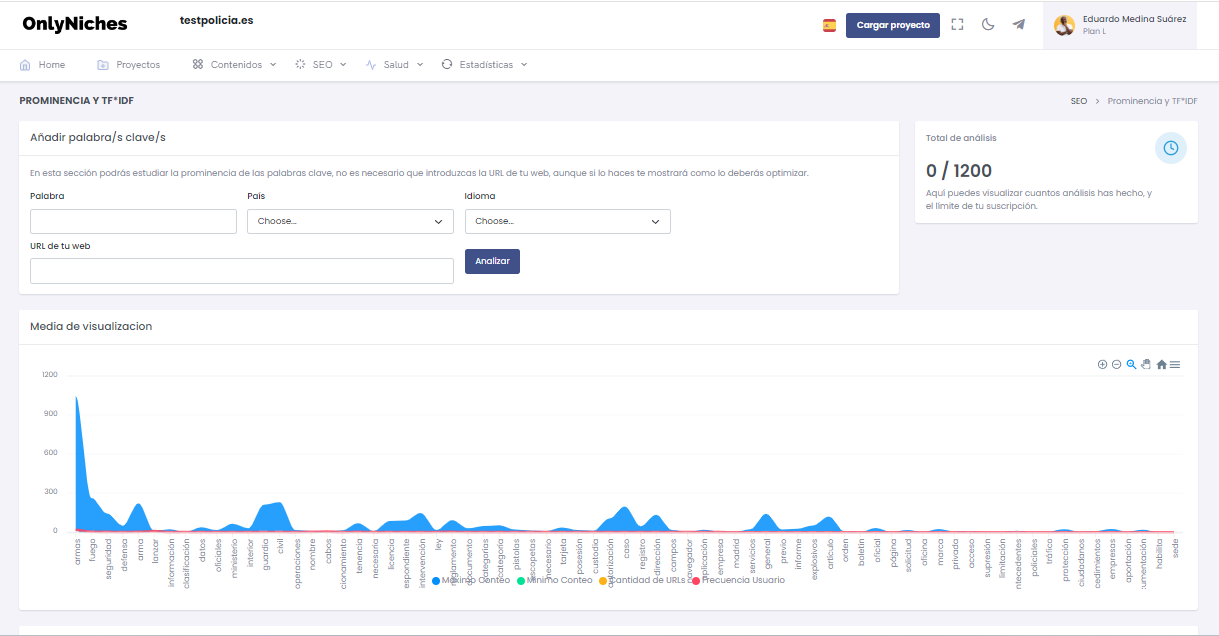Image resolution: width=1219 pixels, height=636 pixels.
Task: Open the Telegram send icon in the header
Action: [1019, 24]
